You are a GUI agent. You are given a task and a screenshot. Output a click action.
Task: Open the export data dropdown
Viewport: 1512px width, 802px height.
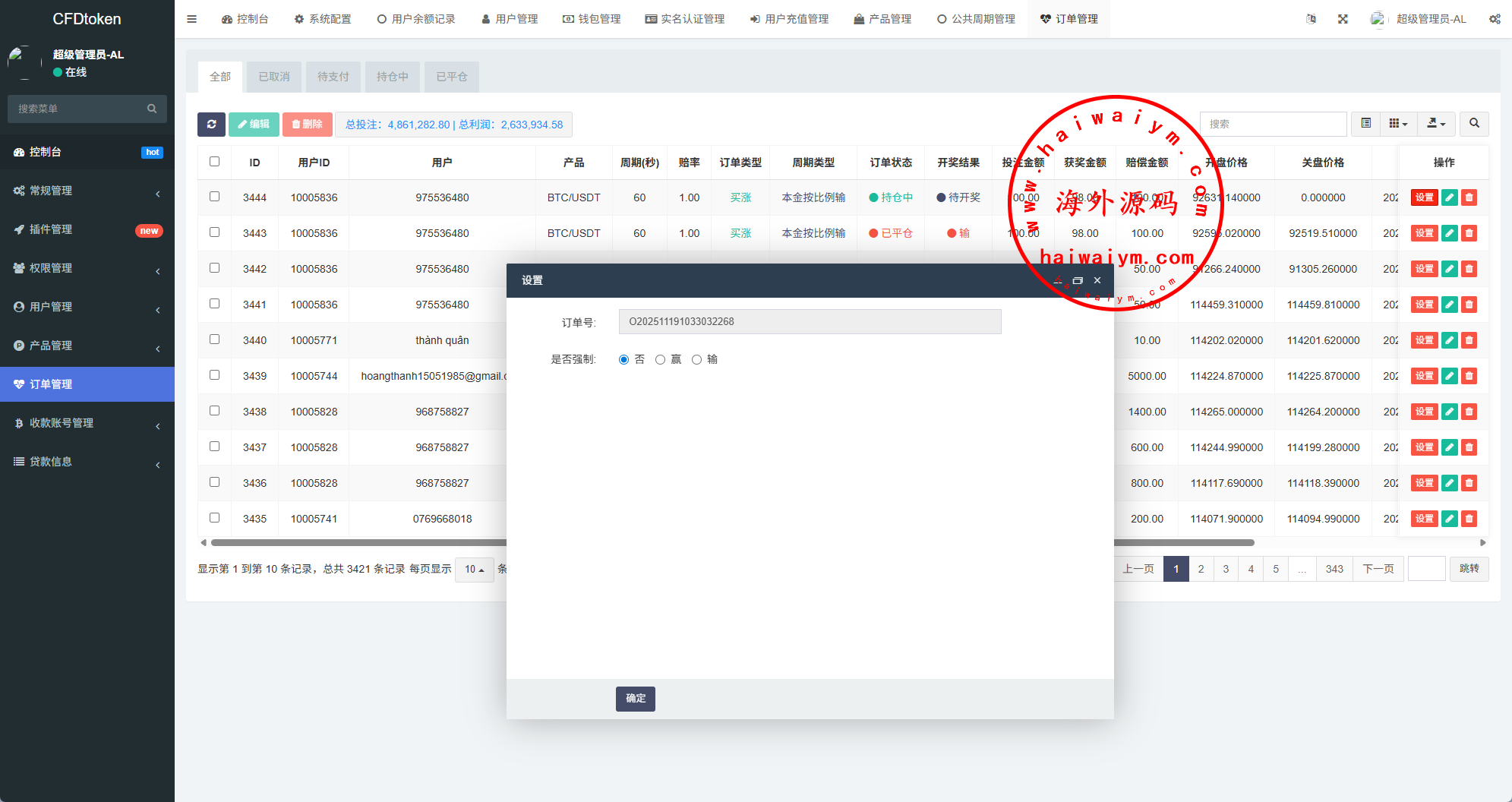(1435, 124)
